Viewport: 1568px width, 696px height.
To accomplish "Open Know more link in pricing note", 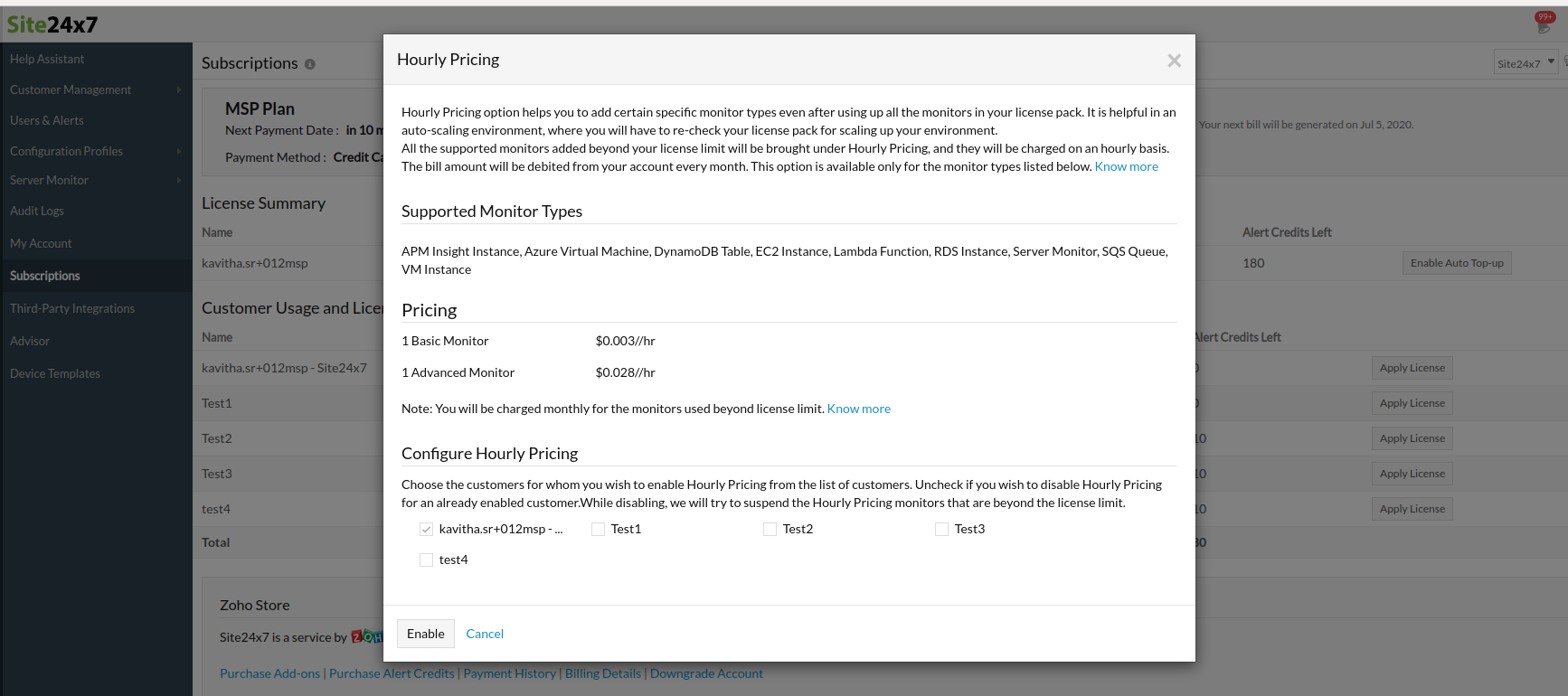I will point(858,409).
